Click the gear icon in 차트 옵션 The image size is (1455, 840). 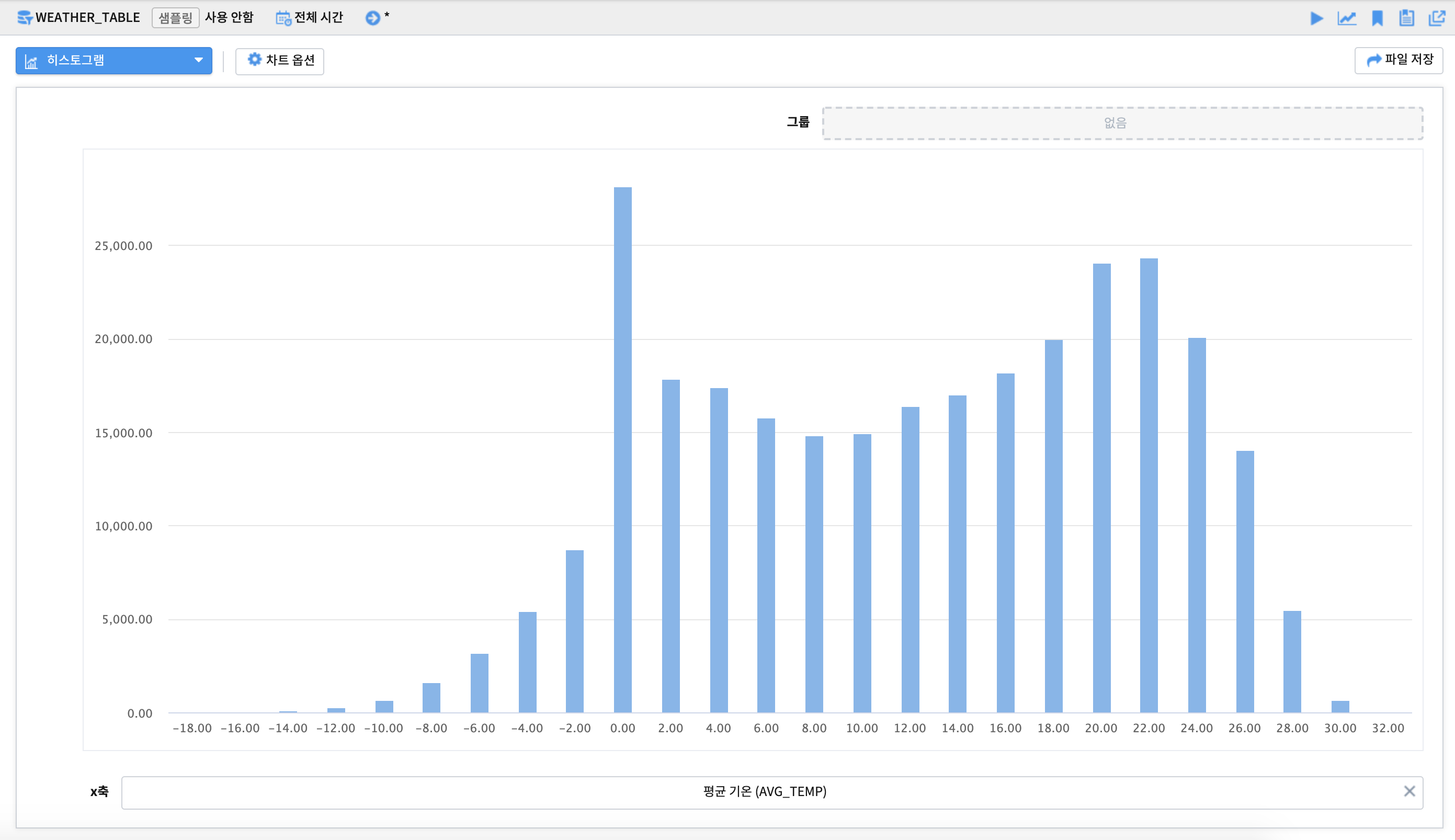pyautogui.click(x=254, y=60)
